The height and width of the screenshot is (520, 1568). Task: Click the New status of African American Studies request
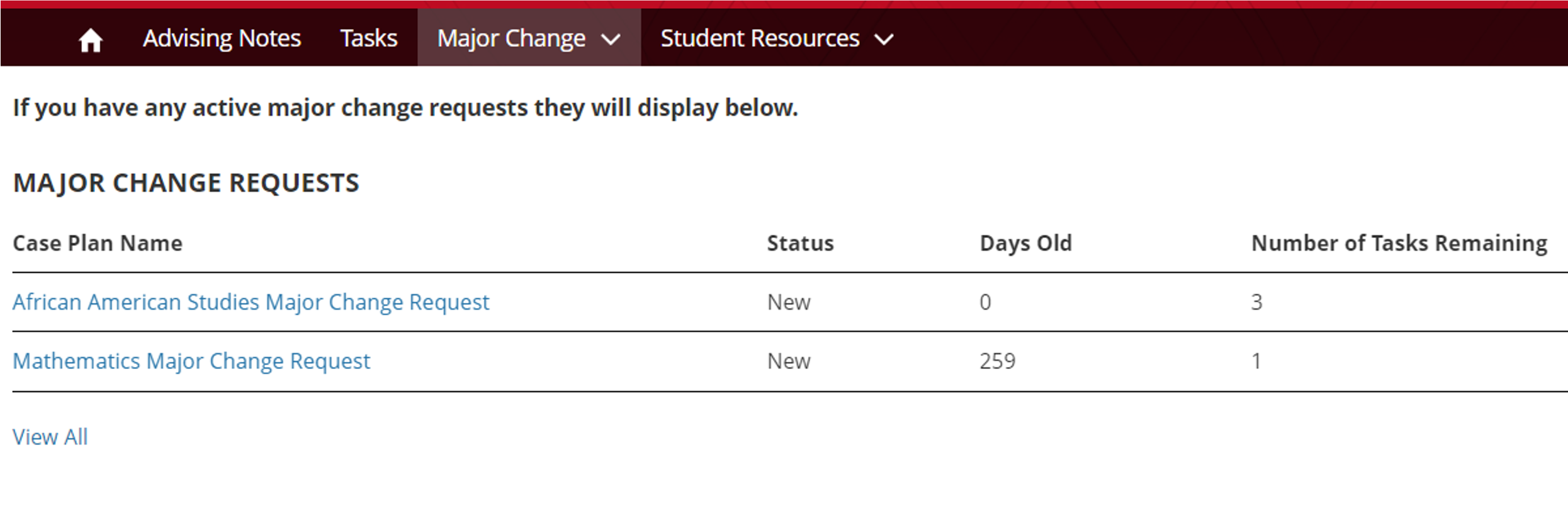(788, 302)
